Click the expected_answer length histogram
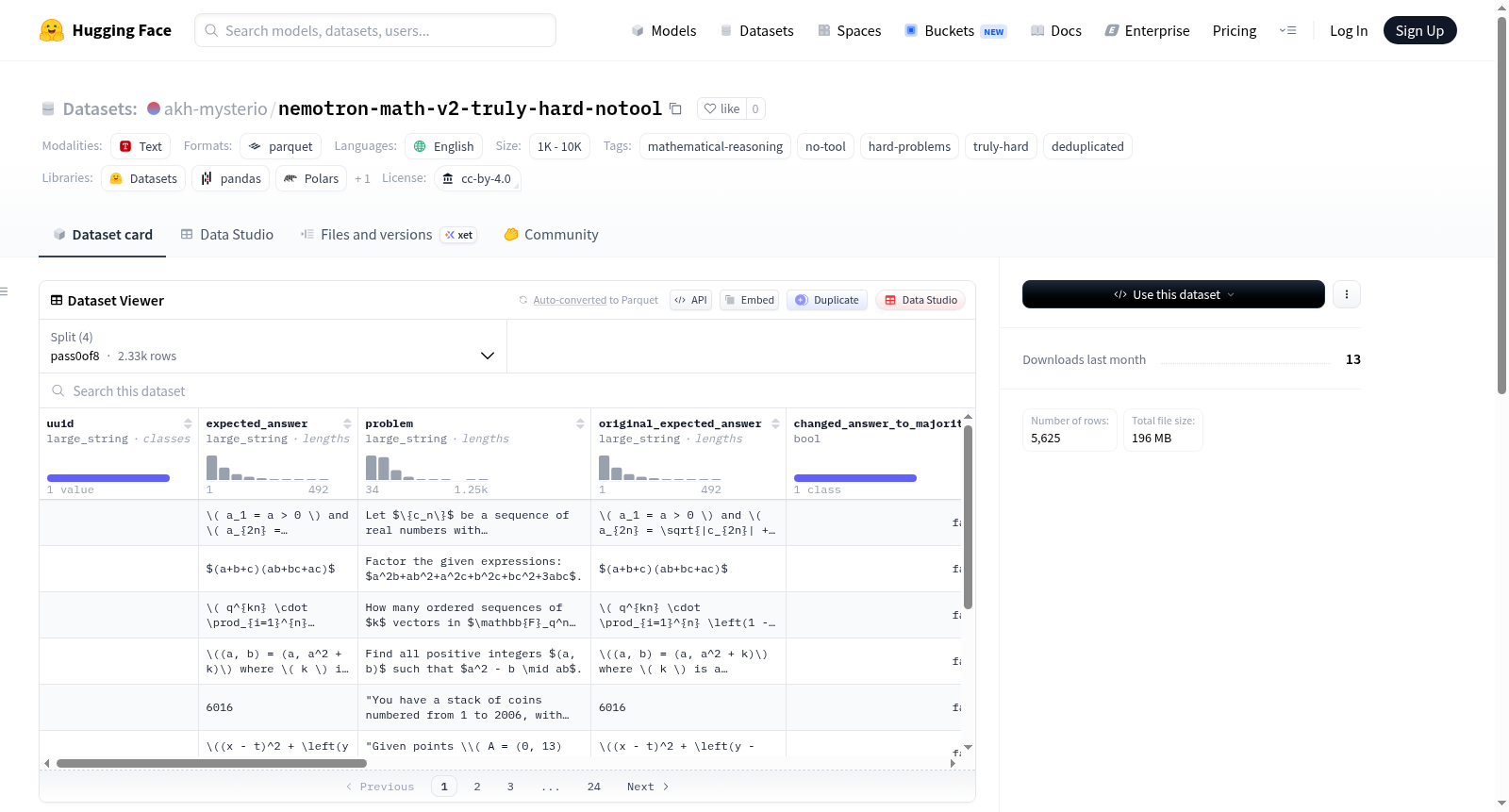 pyautogui.click(x=267, y=468)
